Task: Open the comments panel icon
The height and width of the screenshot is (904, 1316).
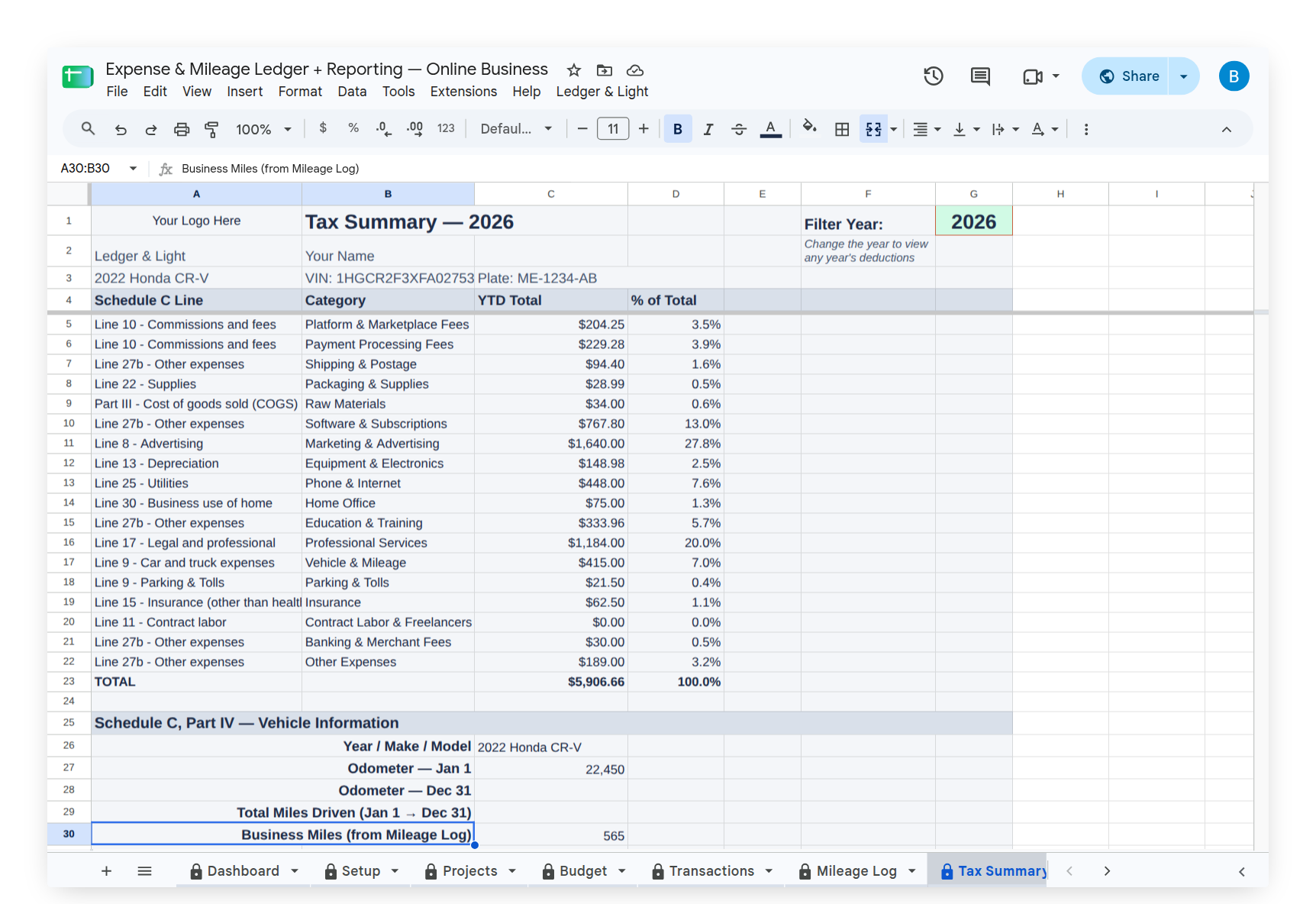Action: [x=980, y=76]
